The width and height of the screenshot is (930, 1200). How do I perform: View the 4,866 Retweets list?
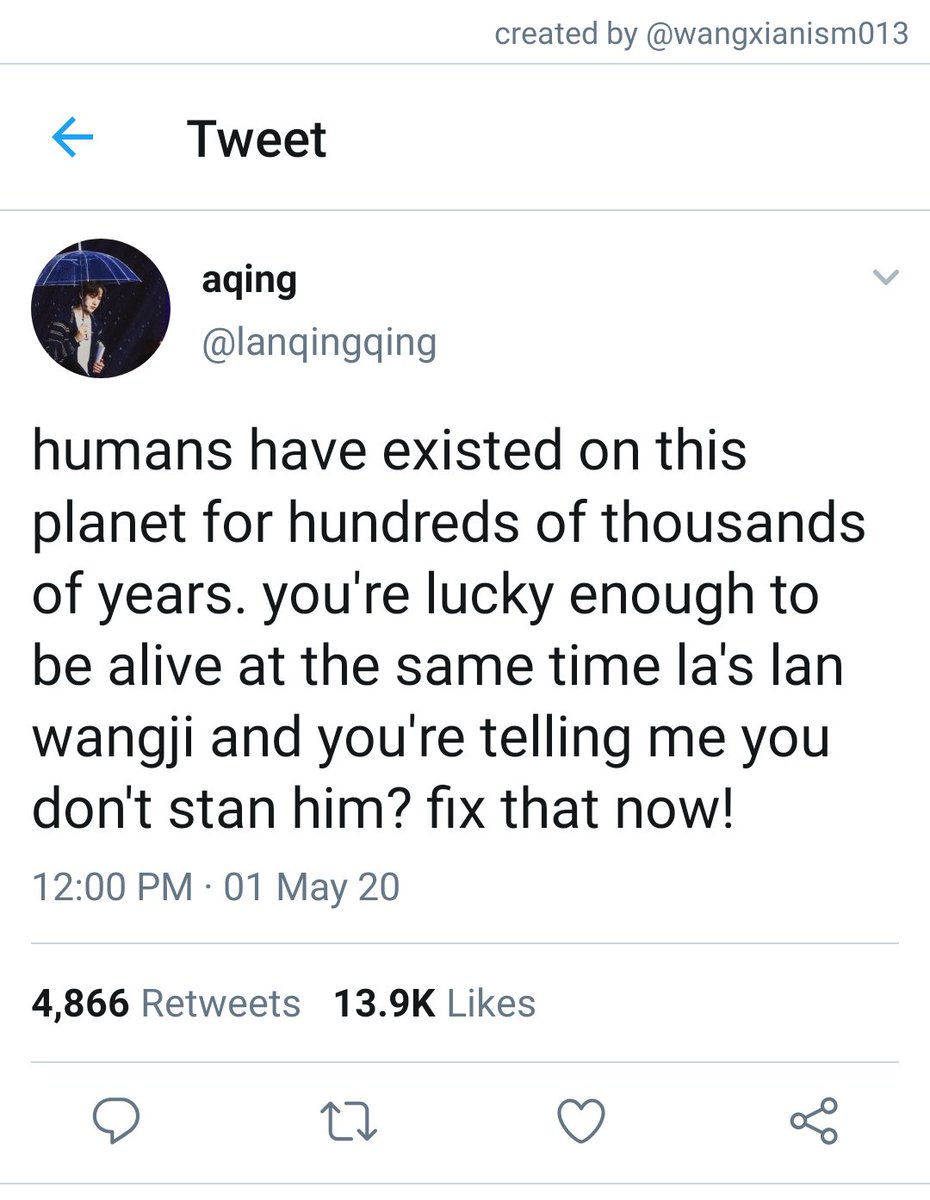pos(166,1003)
